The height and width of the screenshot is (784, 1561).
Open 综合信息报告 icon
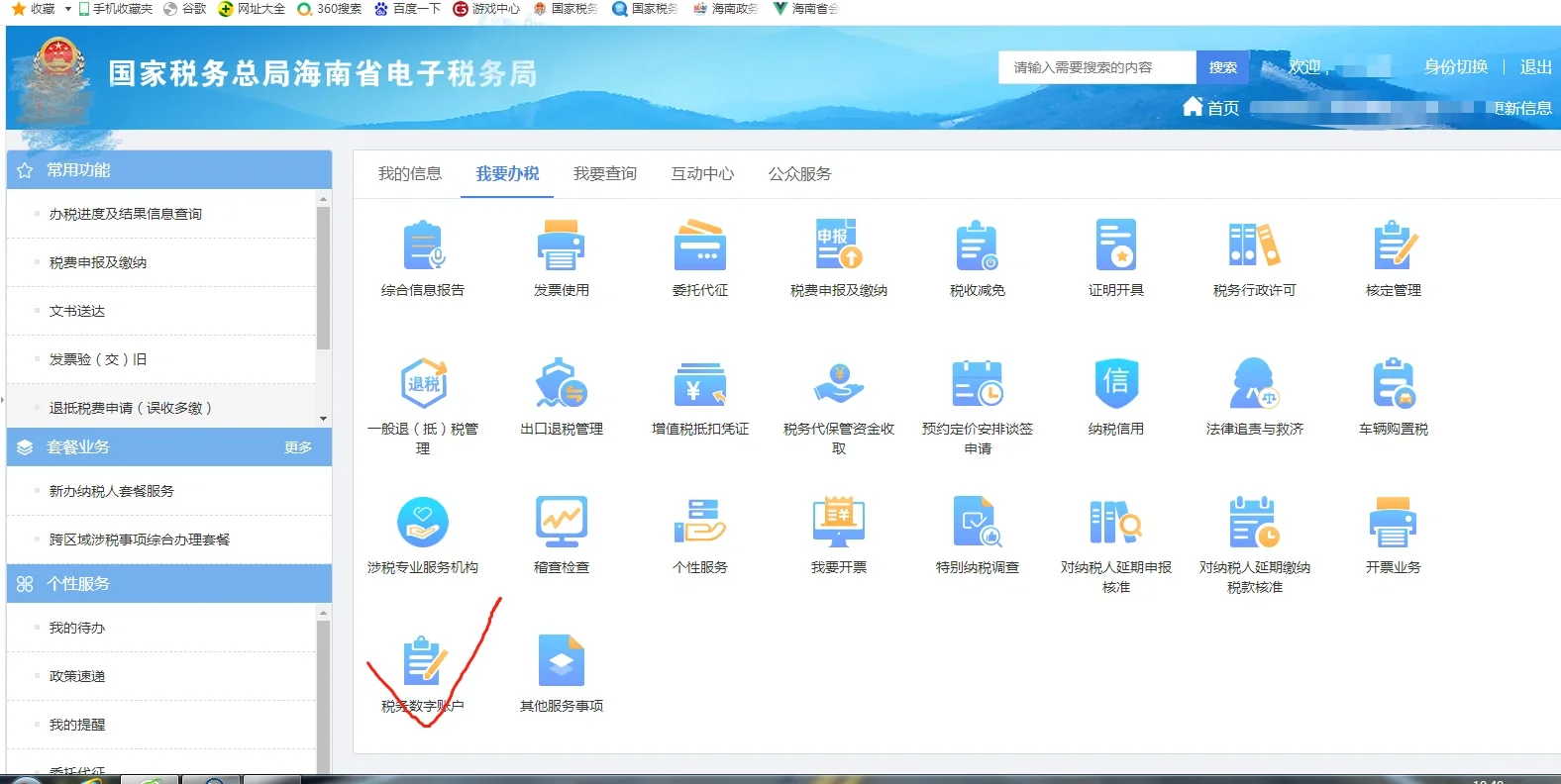point(423,245)
